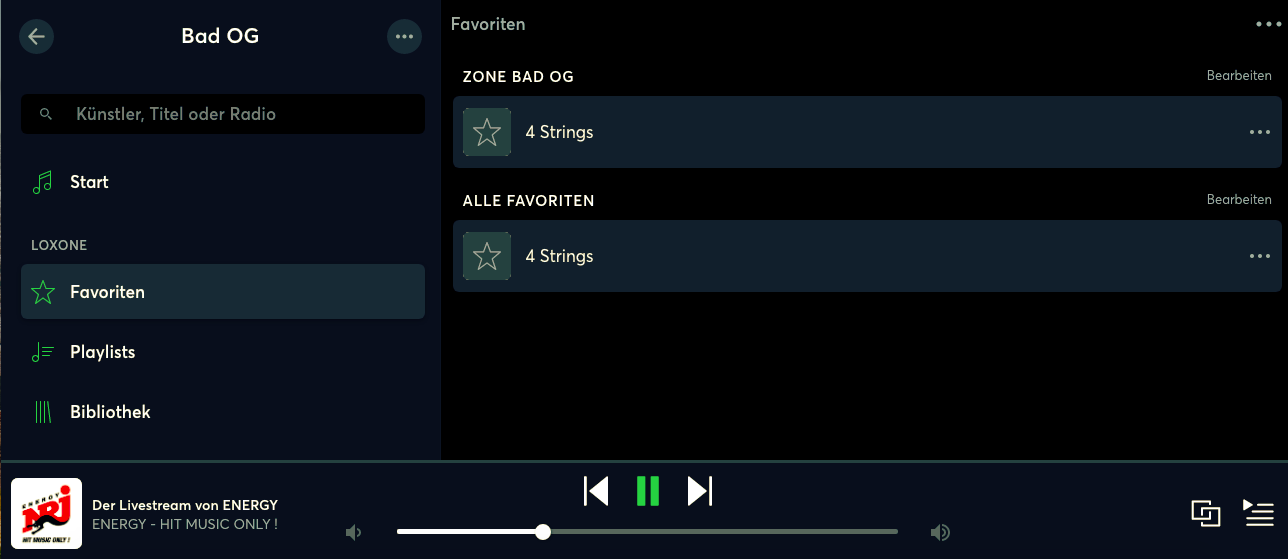Open Bibliothek in the sidebar
Image resolution: width=1288 pixels, height=559 pixels.
[110, 412]
